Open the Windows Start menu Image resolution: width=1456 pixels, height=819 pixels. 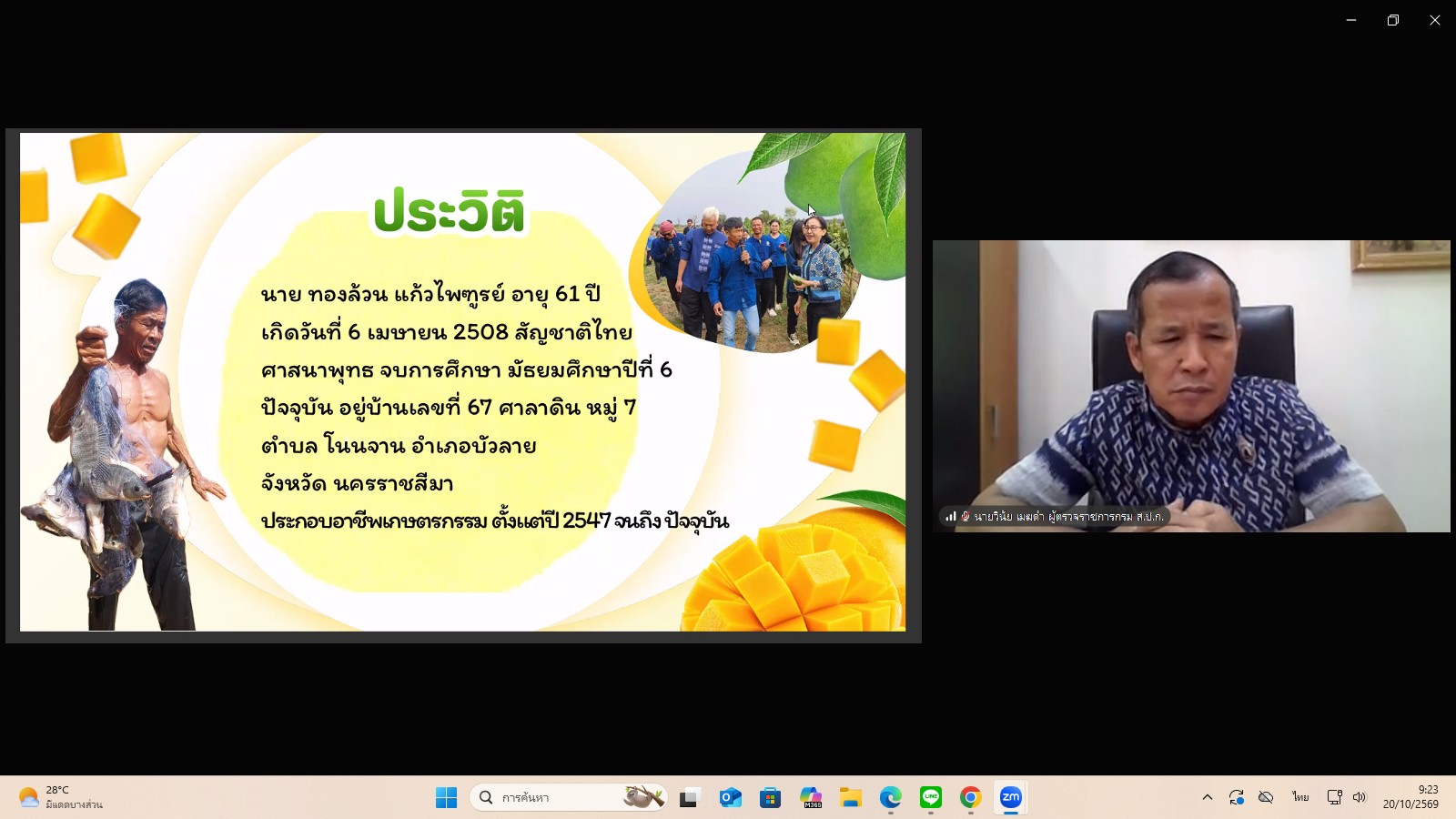(446, 798)
